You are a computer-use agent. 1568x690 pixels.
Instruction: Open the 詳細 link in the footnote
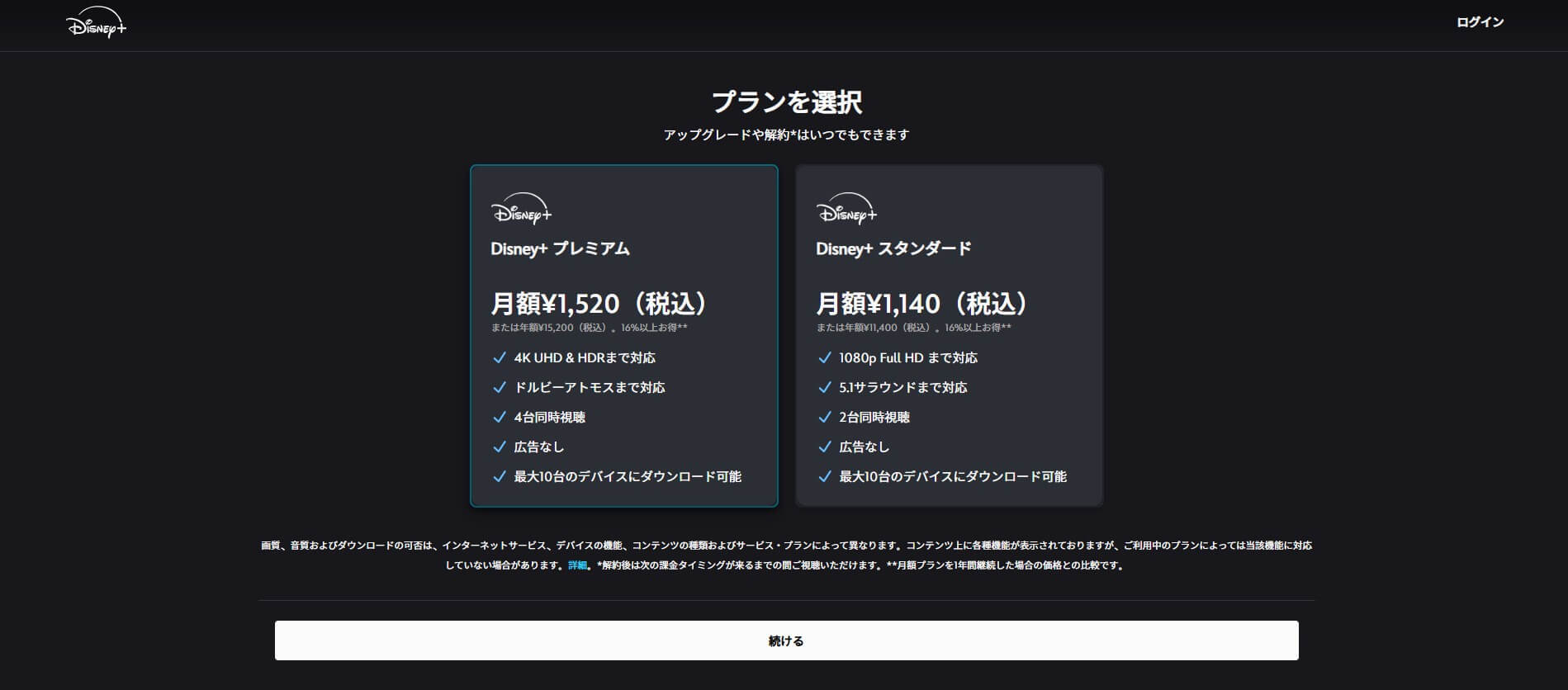point(577,565)
